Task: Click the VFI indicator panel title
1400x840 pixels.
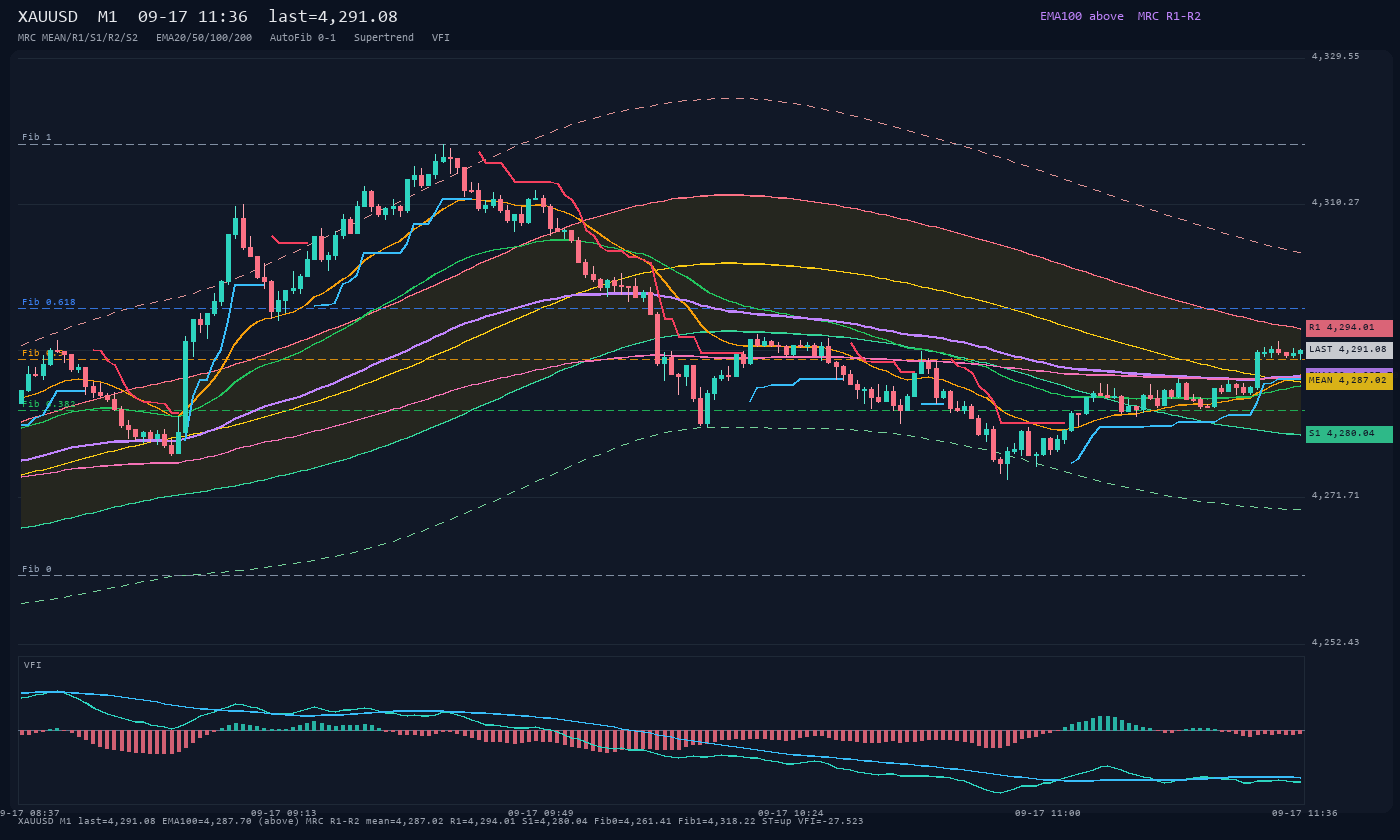Action: (33, 665)
